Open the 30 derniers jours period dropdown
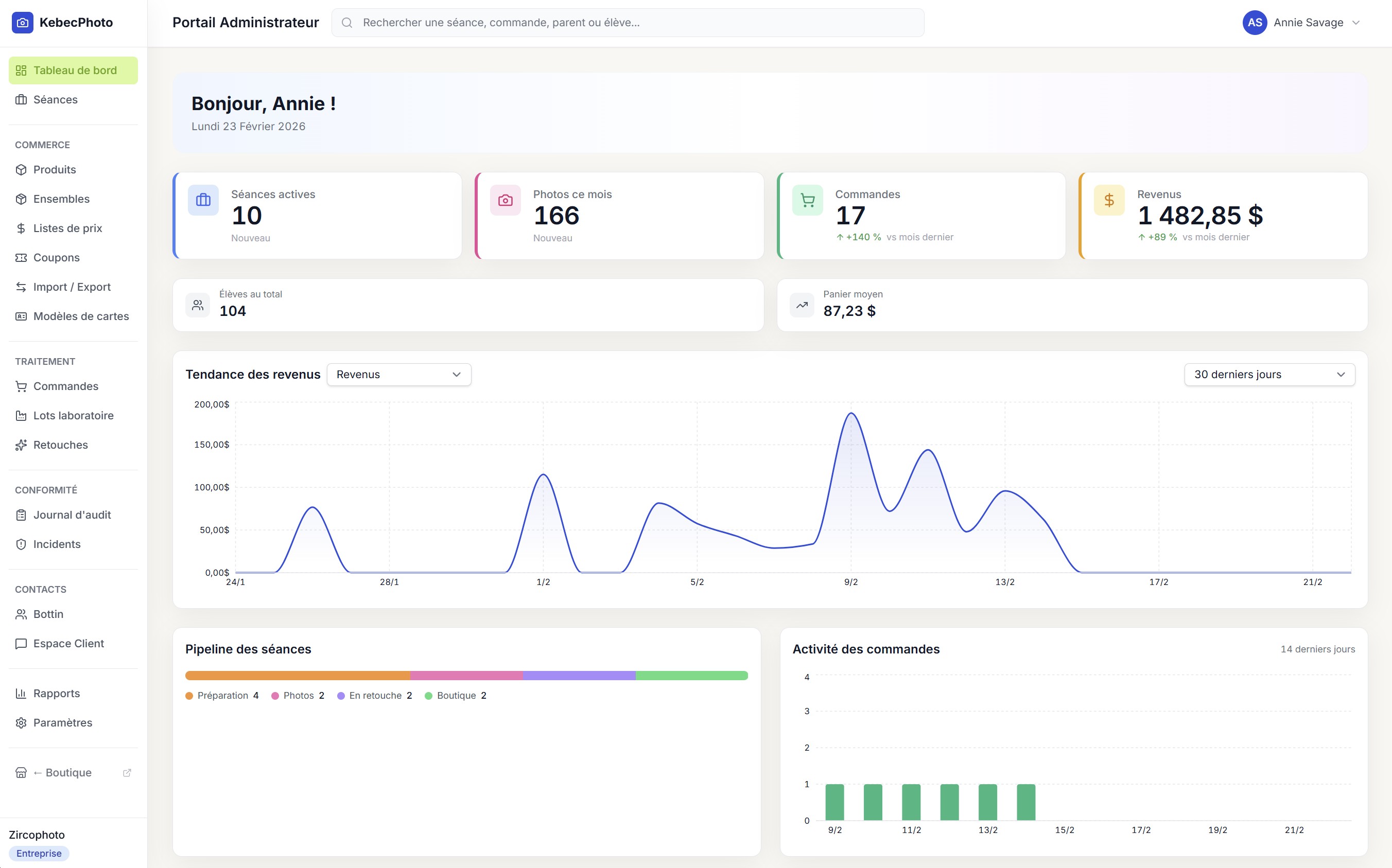 tap(1269, 374)
